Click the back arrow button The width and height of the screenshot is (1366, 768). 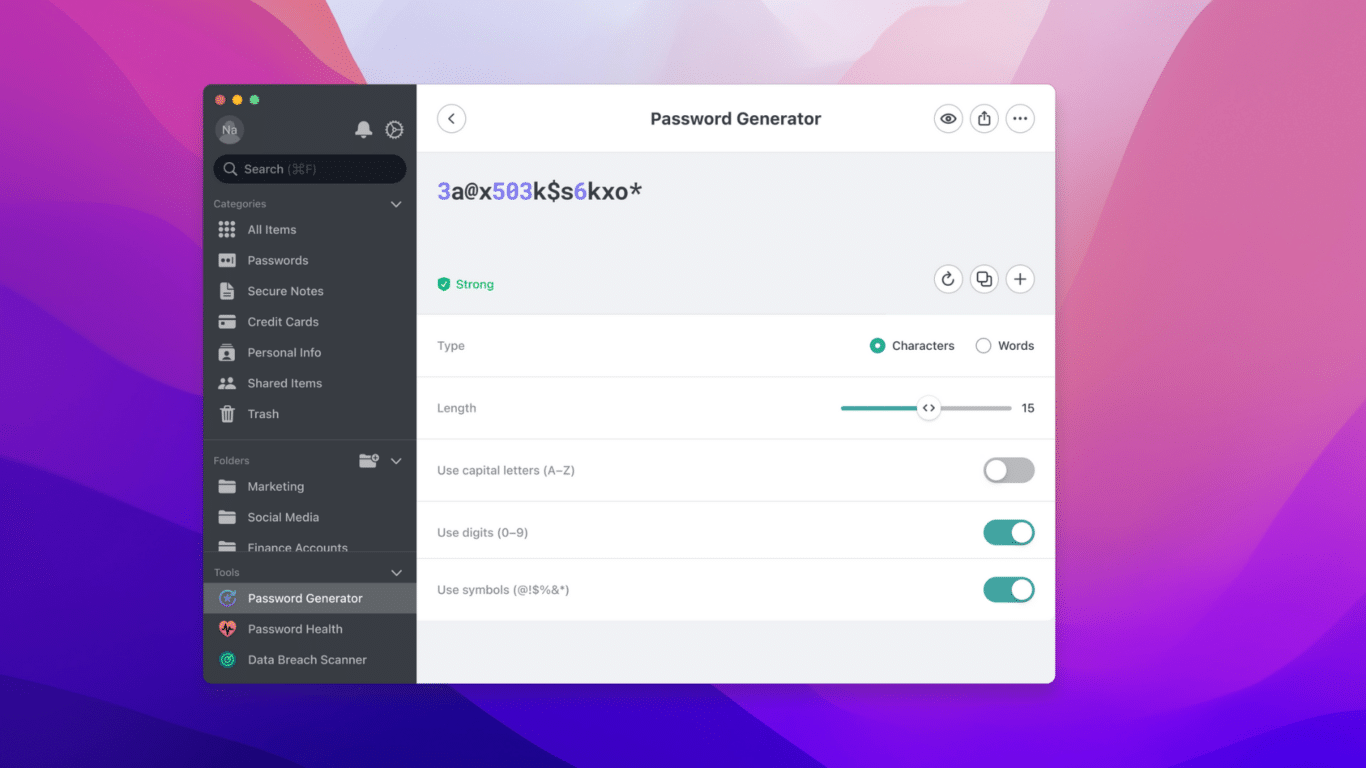point(451,119)
